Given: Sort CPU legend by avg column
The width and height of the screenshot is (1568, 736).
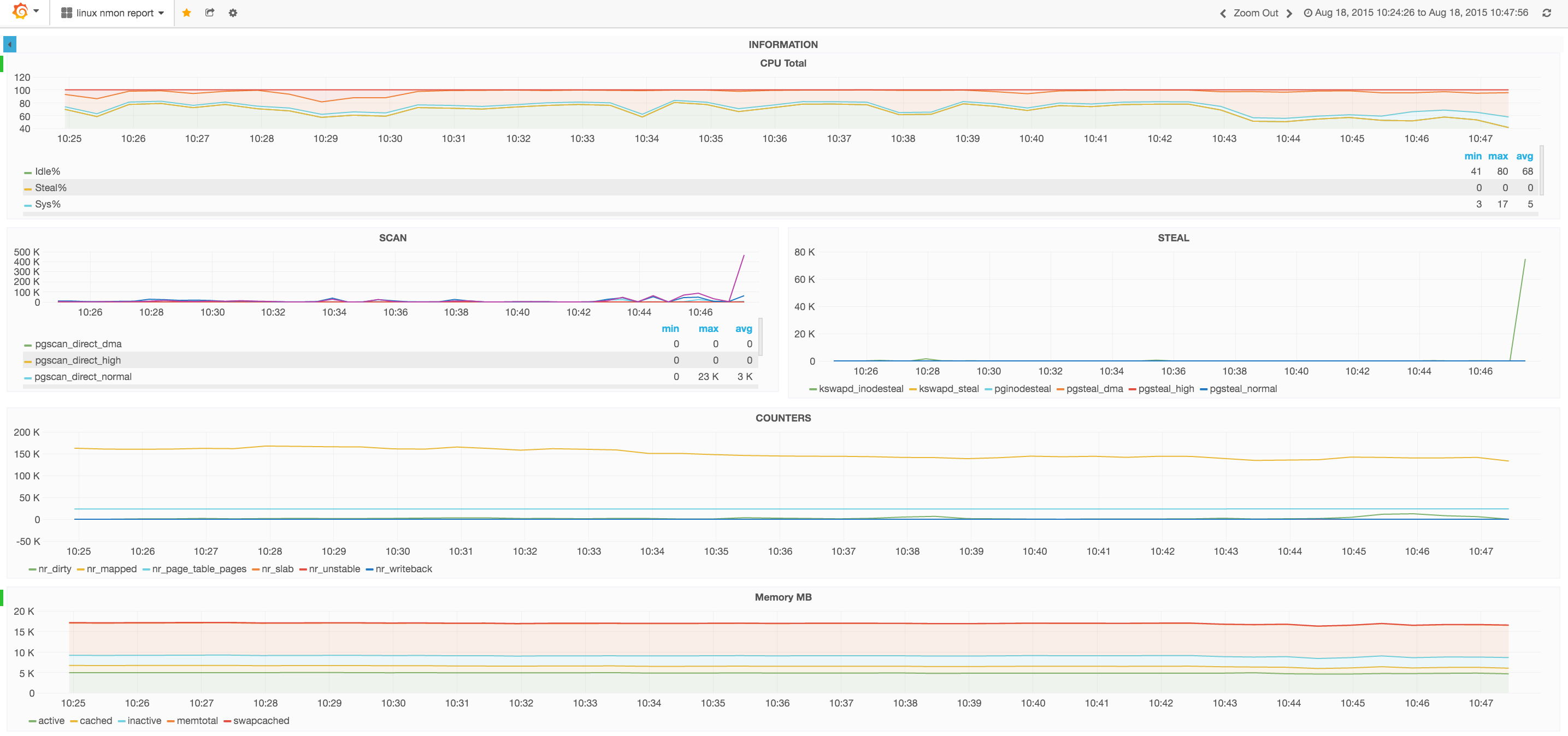Looking at the screenshot, I should [x=1524, y=156].
